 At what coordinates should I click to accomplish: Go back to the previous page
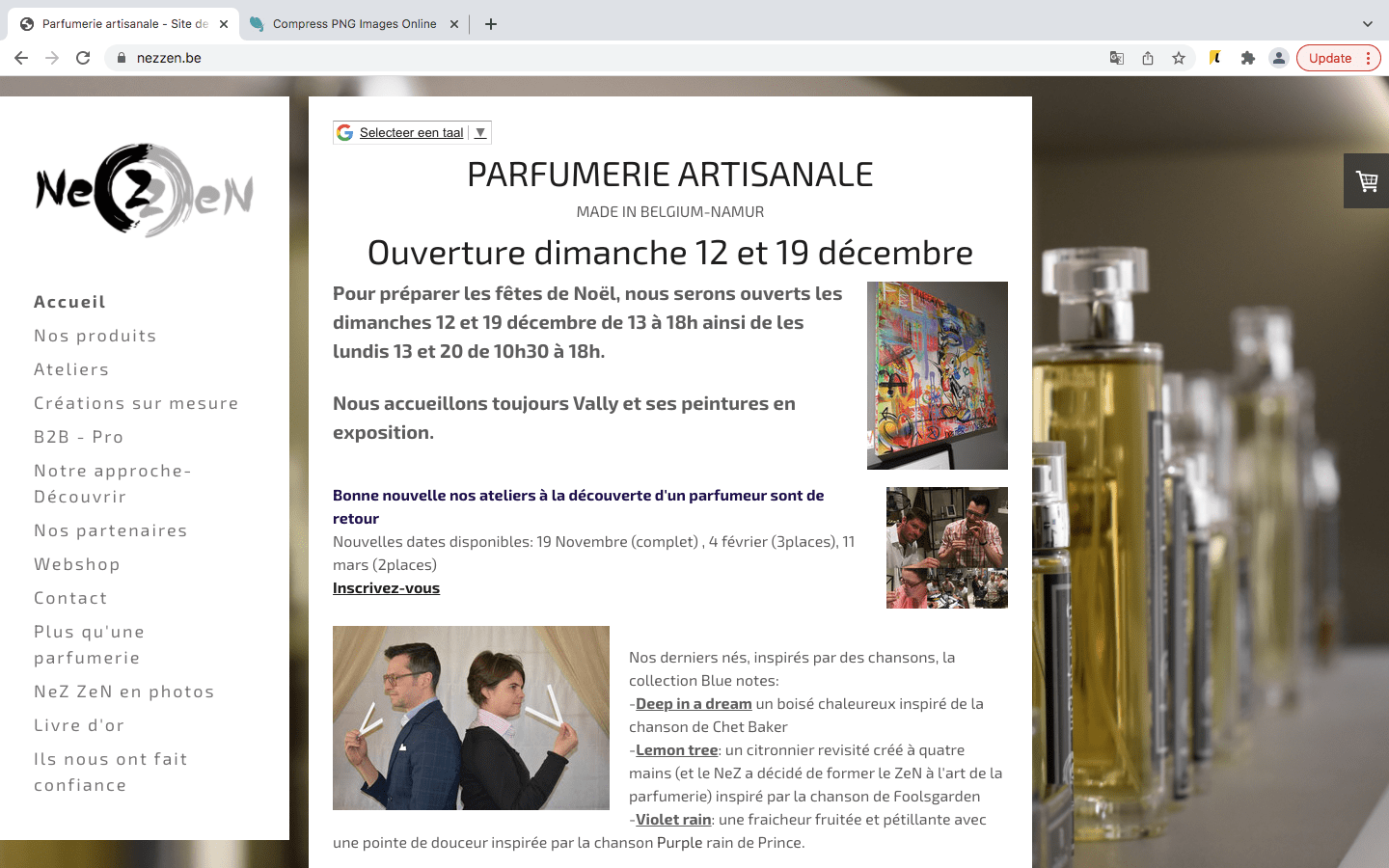(21, 58)
